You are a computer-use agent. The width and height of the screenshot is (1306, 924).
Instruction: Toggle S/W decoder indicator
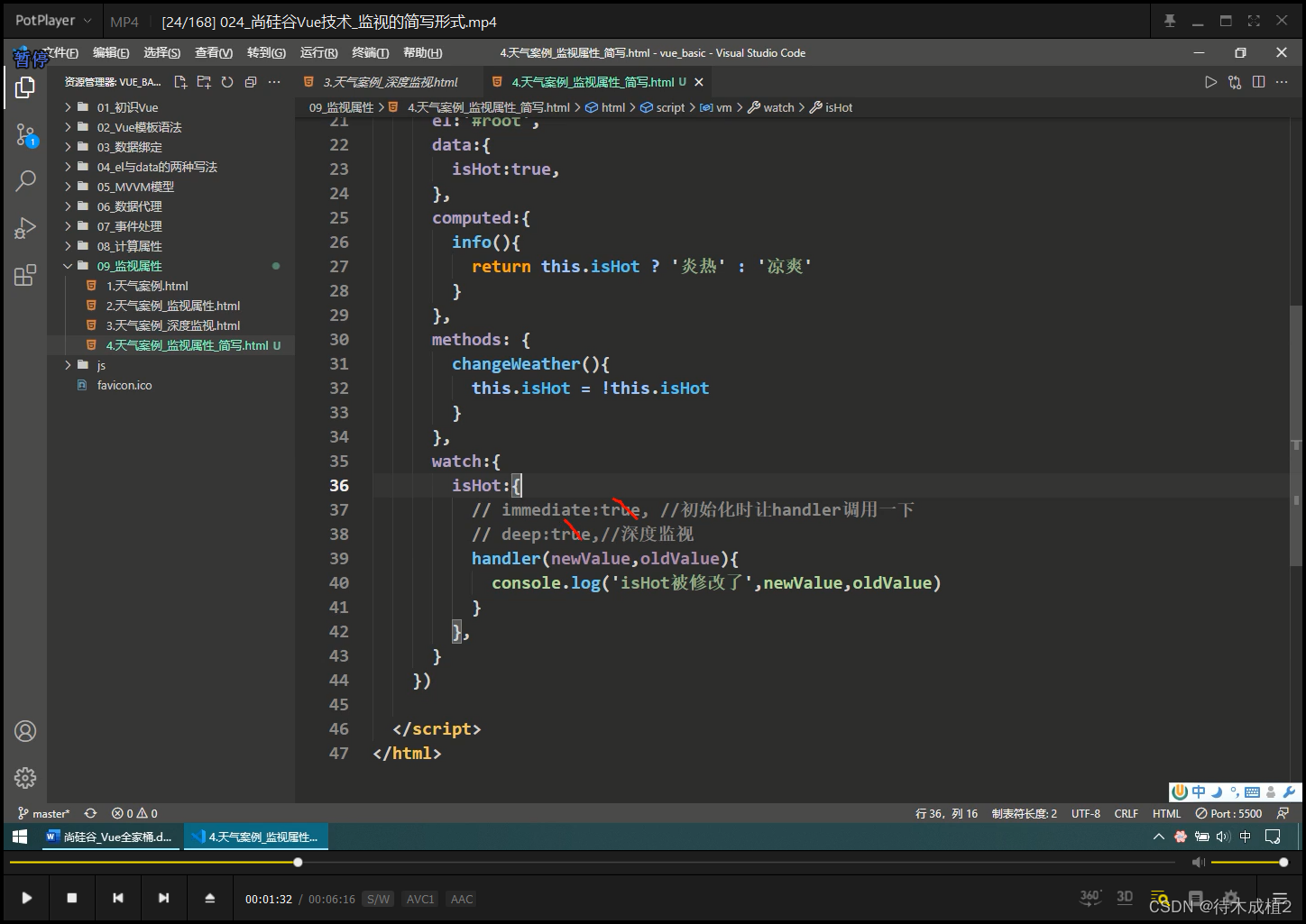(378, 899)
